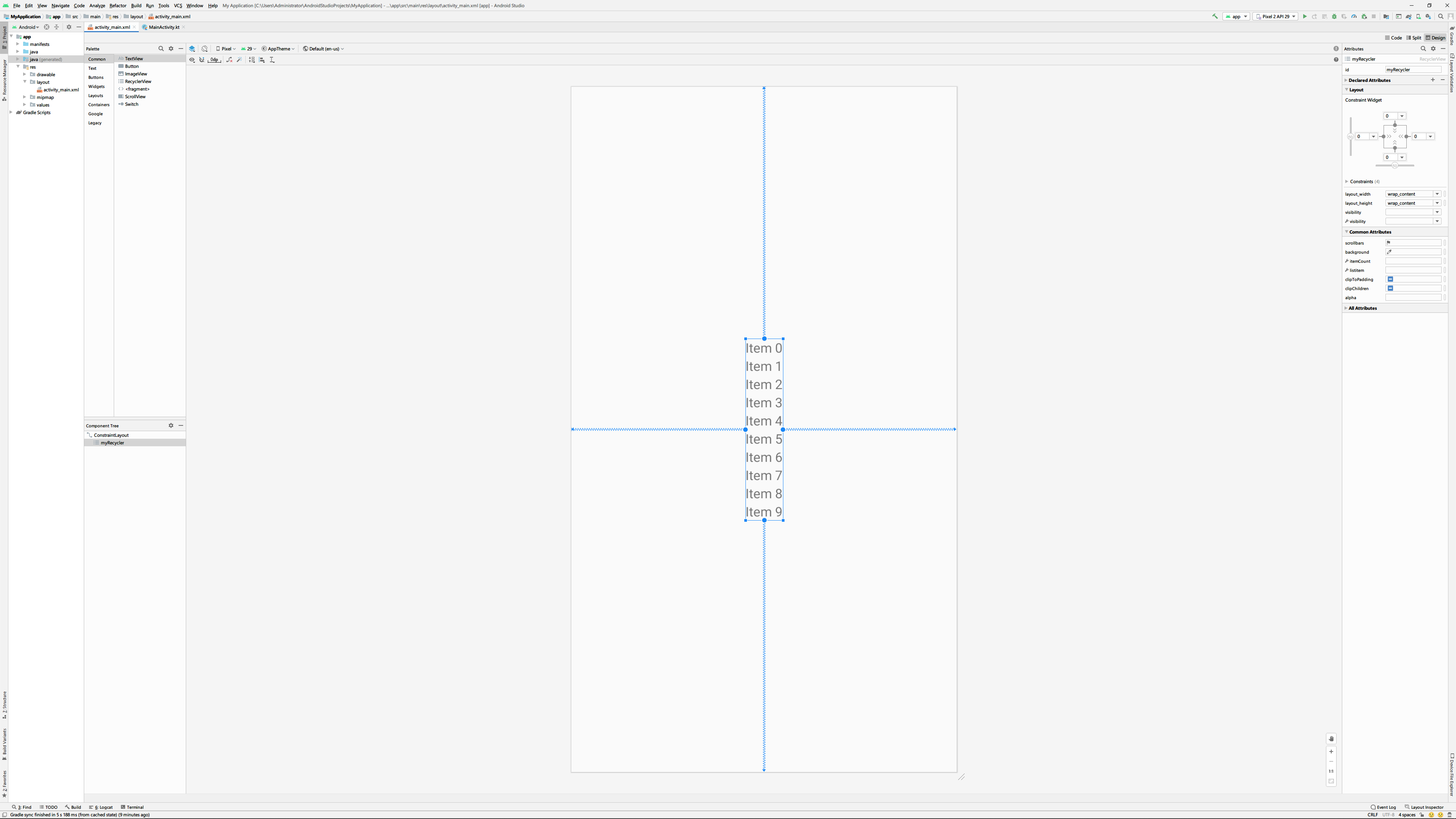The height and width of the screenshot is (819, 1456).
Task: Toggle view options eye icon
Action: pyautogui.click(x=192, y=60)
